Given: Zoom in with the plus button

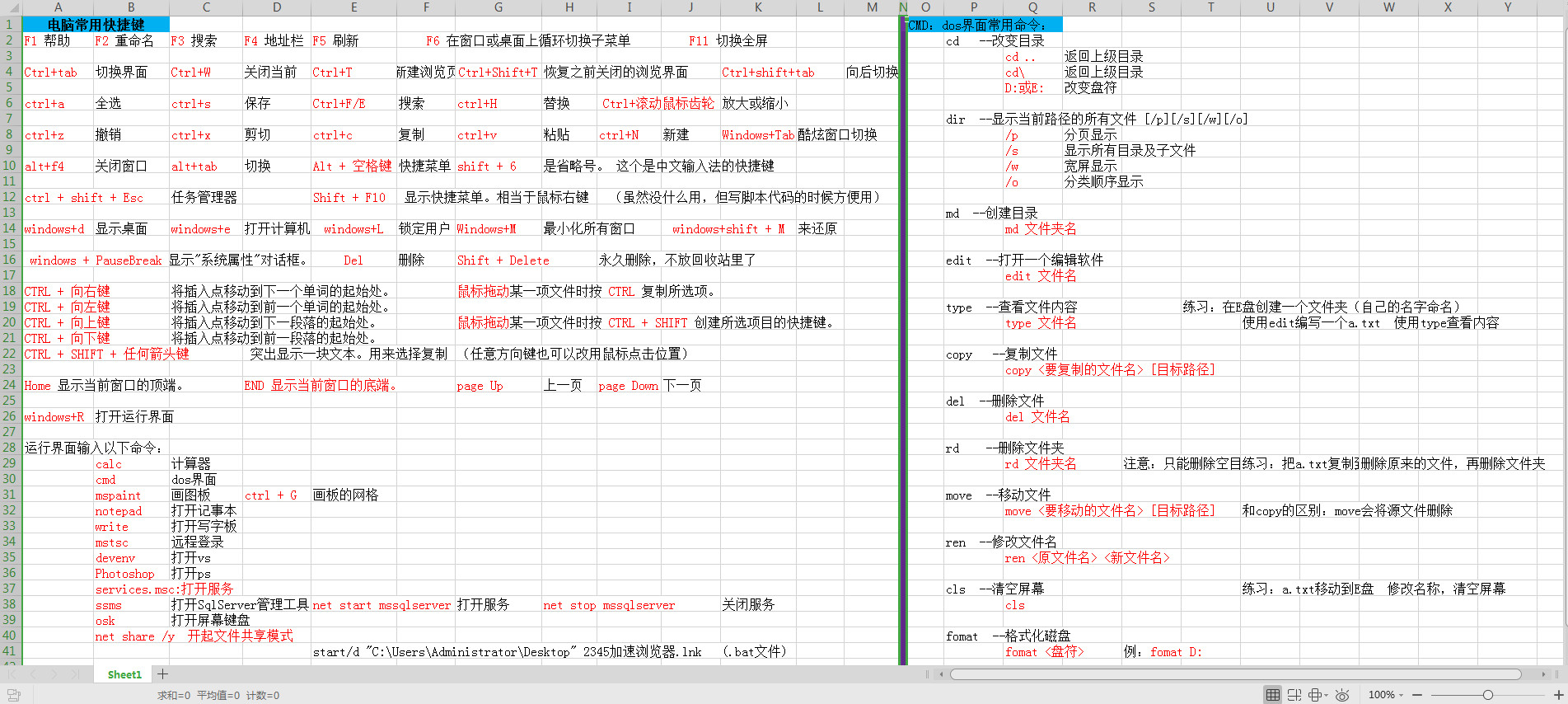Looking at the screenshot, I should pos(1559,695).
